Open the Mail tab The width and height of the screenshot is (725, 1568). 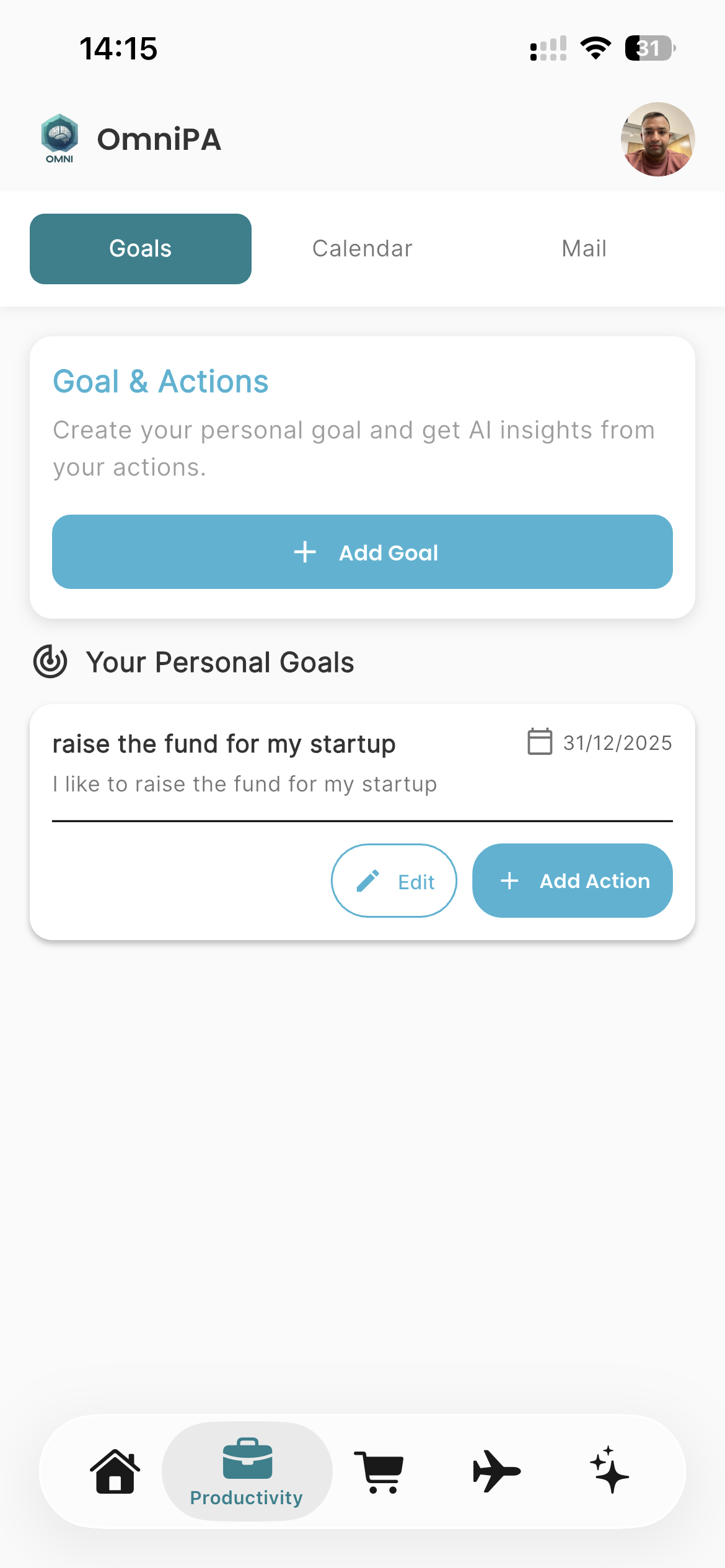[x=584, y=249]
